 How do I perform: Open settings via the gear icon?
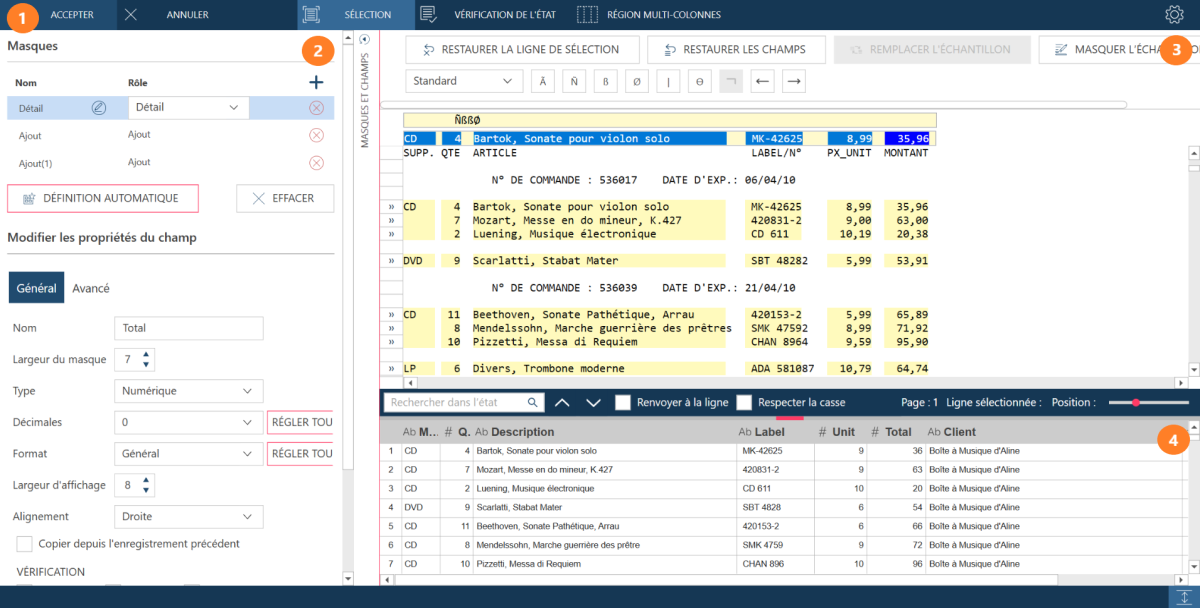point(1174,14)
